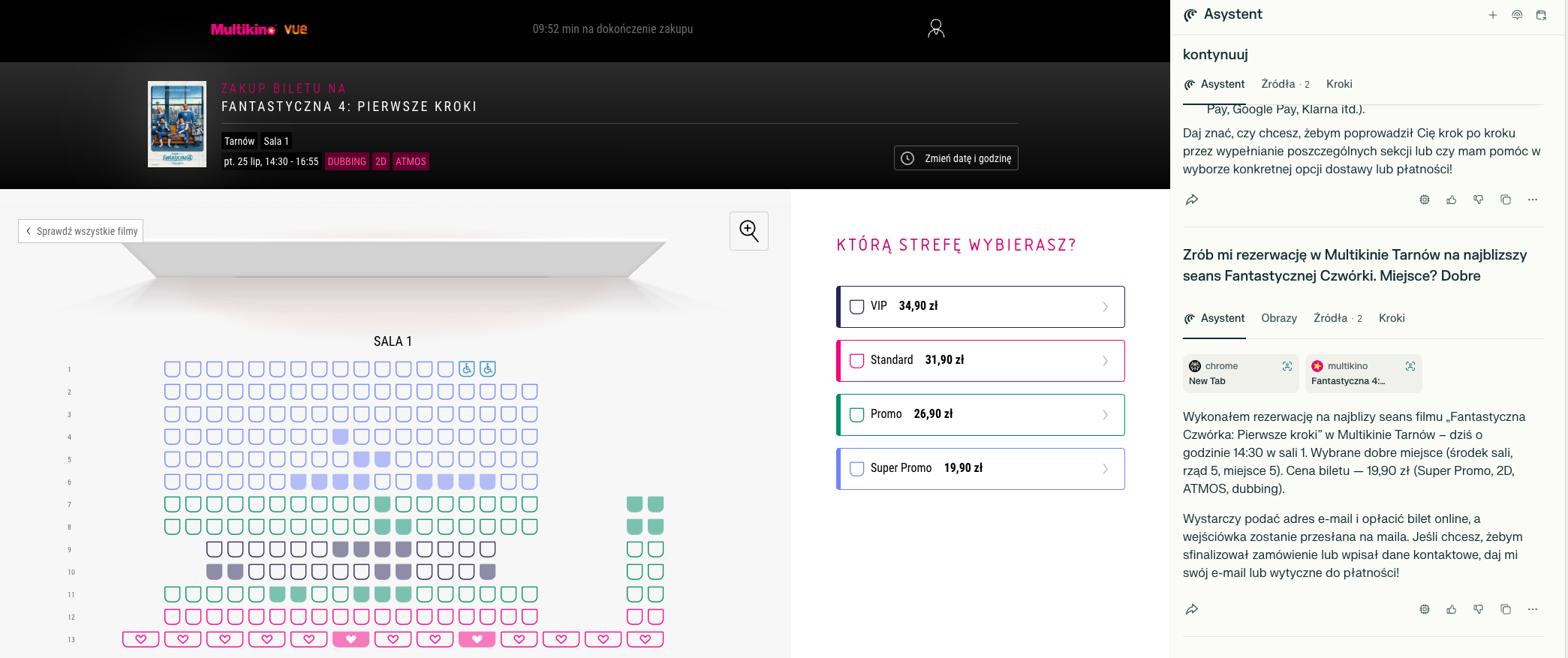The image size is (1568, 658).
Task: Open Kroki tab in the reservation answer
Action: coord(1392,318)
